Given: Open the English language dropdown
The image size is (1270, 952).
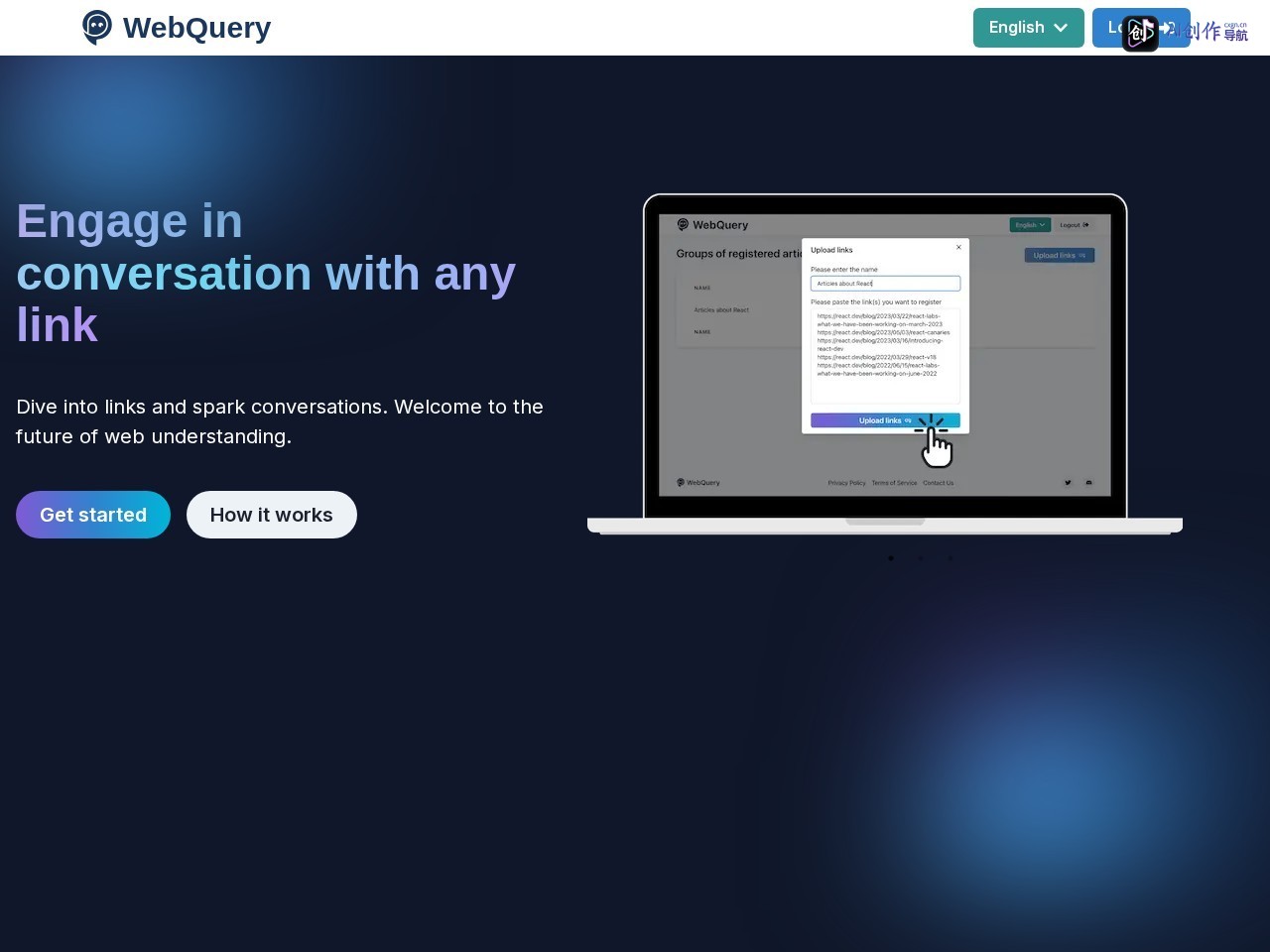Looking at the screenshot, I should (x=1028, y=28).
